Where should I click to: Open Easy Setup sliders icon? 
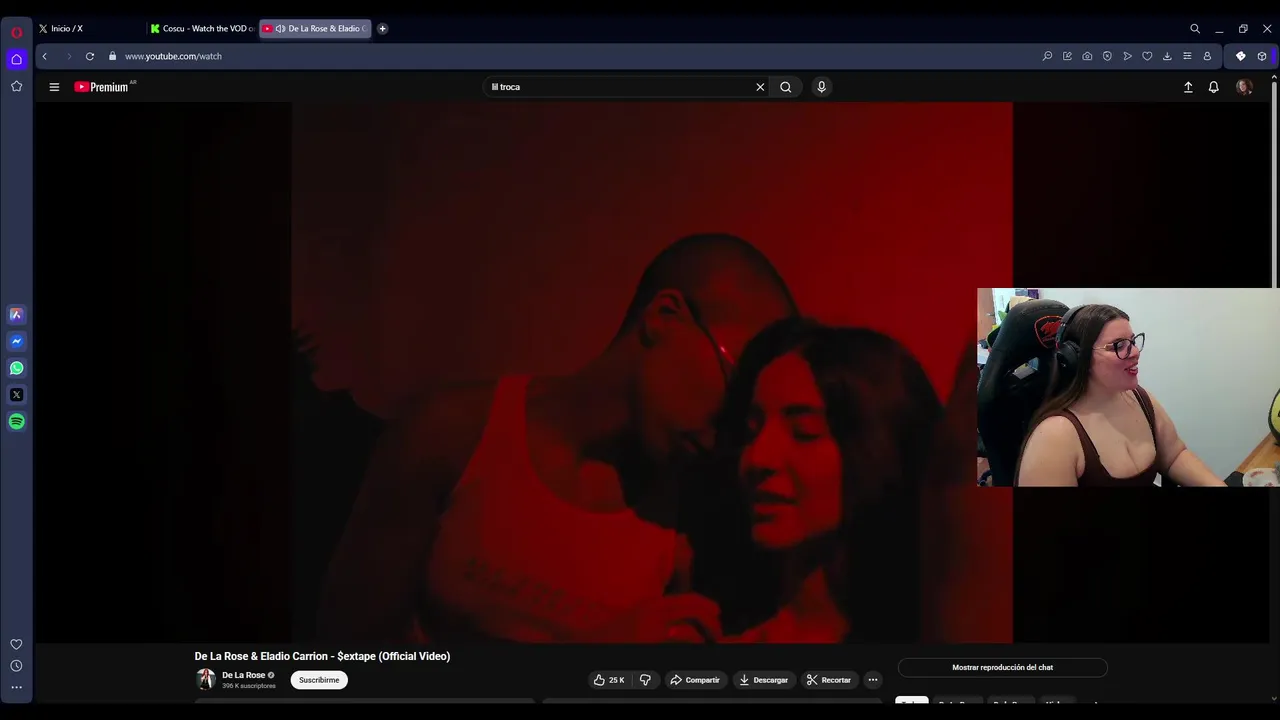point(1187,56)
